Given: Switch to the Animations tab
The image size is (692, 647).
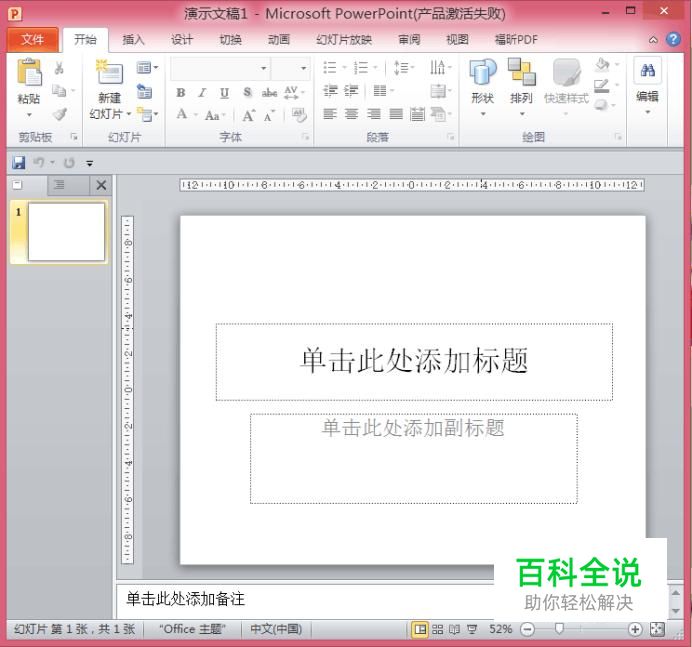Looking at the screenshot, I should click(279, 40).
